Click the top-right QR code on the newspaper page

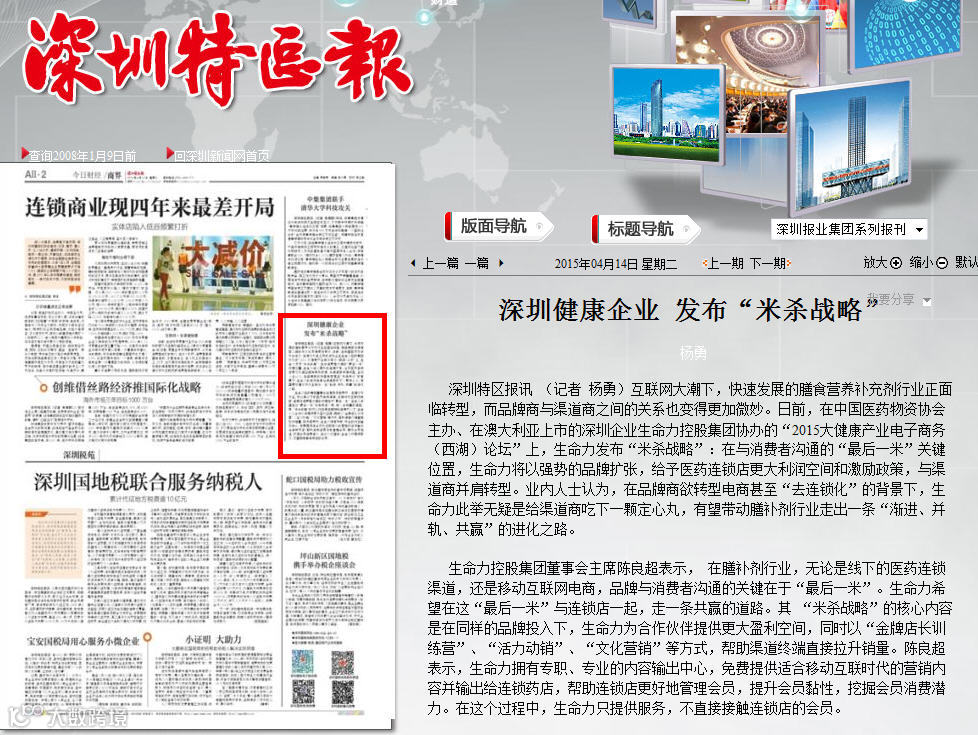pos(342,663)
